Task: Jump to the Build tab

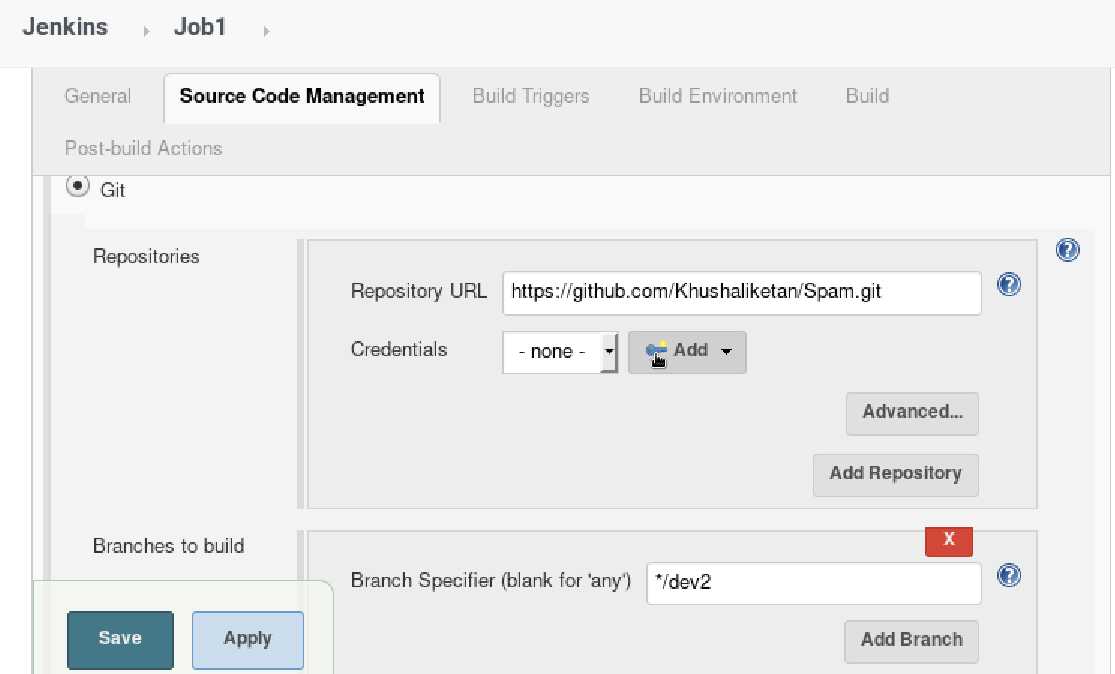Action: (x=867, y=96)
